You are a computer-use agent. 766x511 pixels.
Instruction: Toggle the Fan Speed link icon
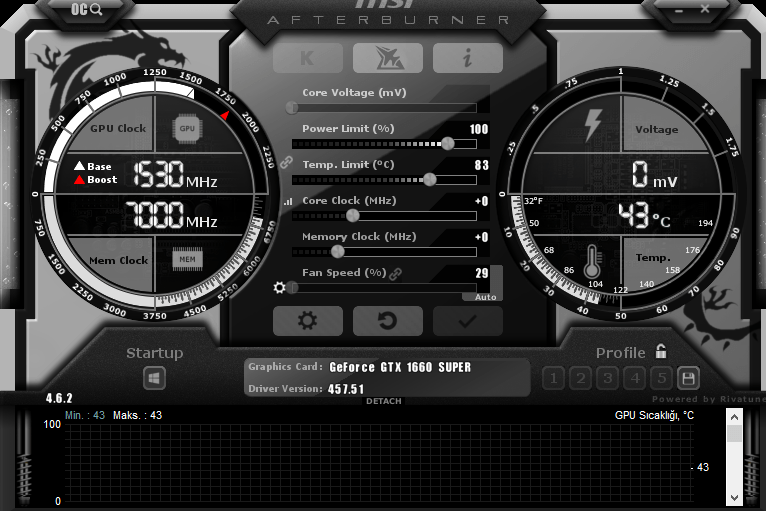tap(395, 274)
